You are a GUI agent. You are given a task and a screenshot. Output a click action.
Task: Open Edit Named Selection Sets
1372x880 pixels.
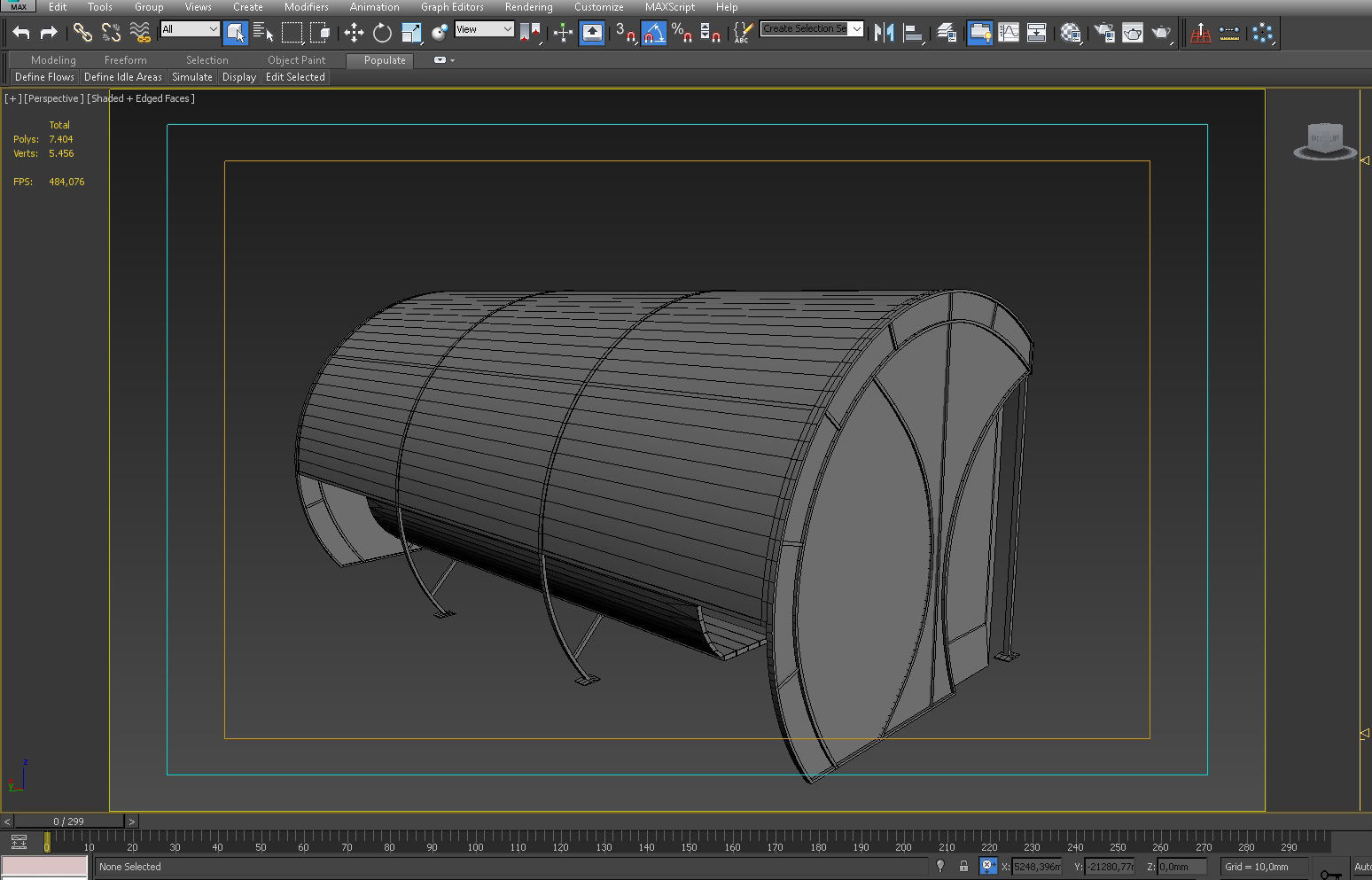coord(743,33)
